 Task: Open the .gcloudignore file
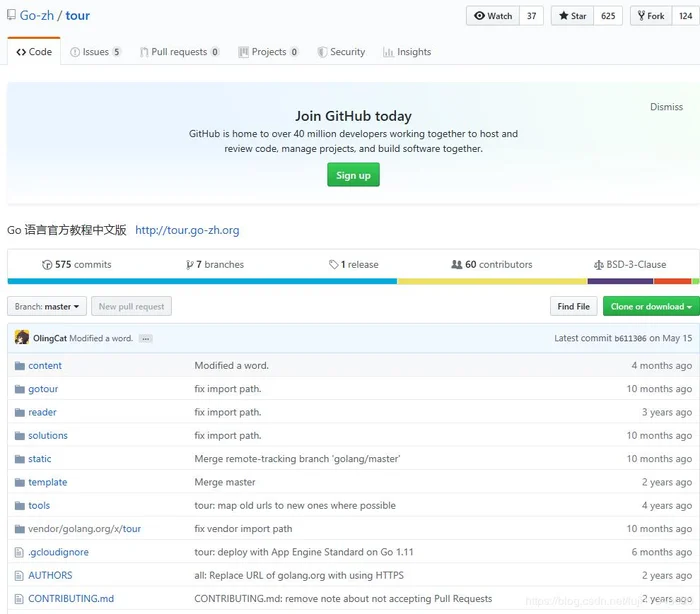[58, 552]
